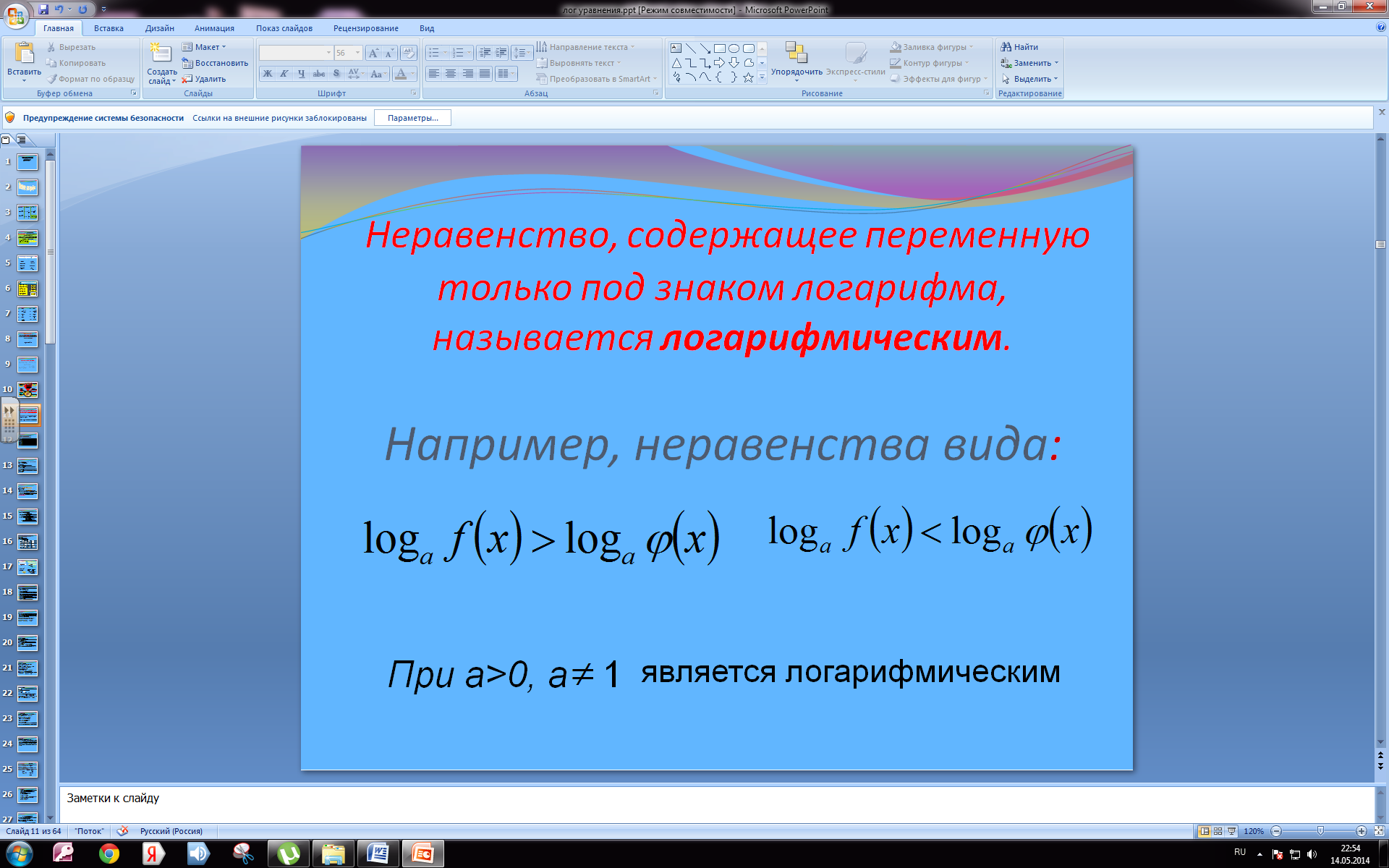This screenshot has width=1389, height=868.
Task: Expand the Макет layout dropdown
Action: click(x=224, y=47)
